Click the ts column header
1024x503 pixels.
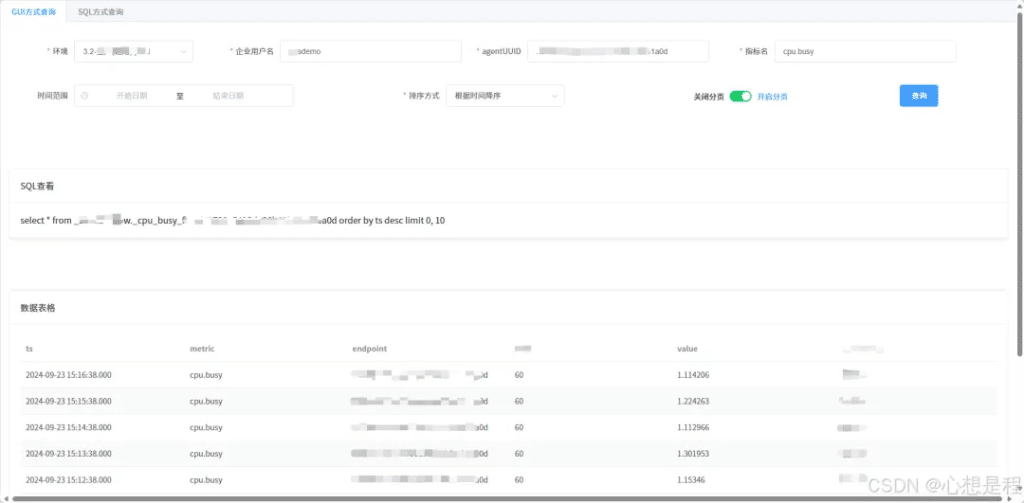point(30,349)
